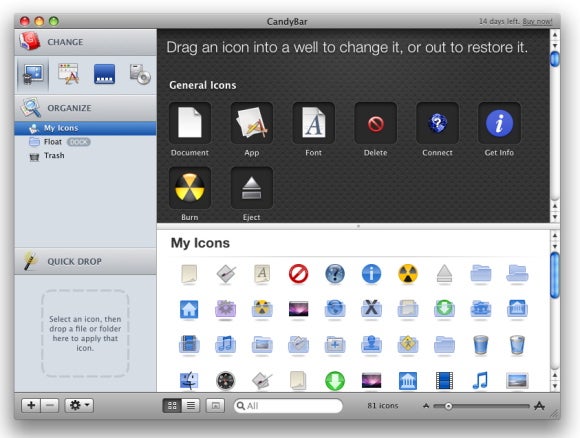Image resolution: width=580 pixels, height=438 pixels.
Task: Click the top pane scroll thumb
Action: coord(555,59)
